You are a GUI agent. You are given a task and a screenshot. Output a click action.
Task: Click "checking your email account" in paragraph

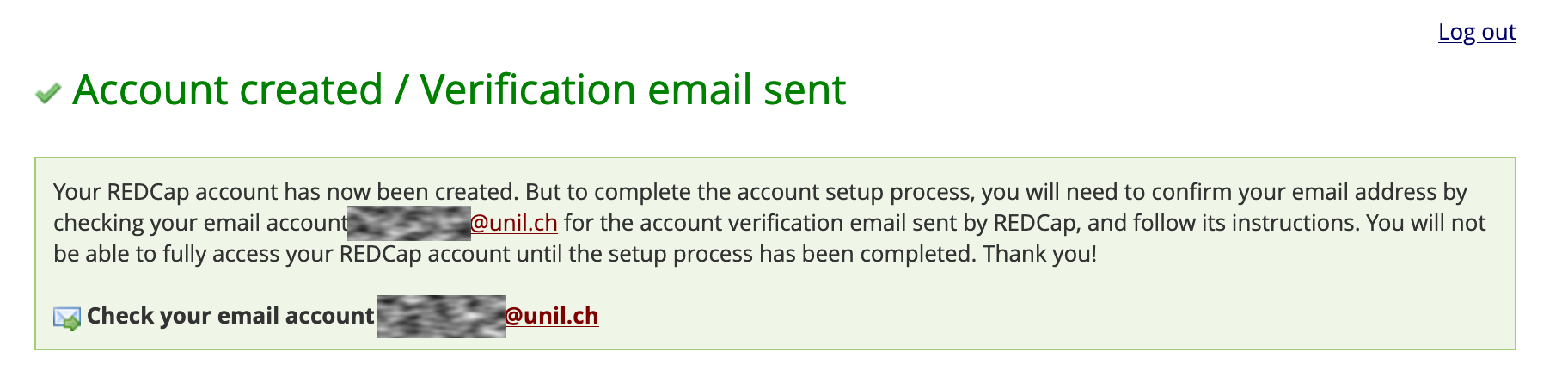[x=199, y=223]
